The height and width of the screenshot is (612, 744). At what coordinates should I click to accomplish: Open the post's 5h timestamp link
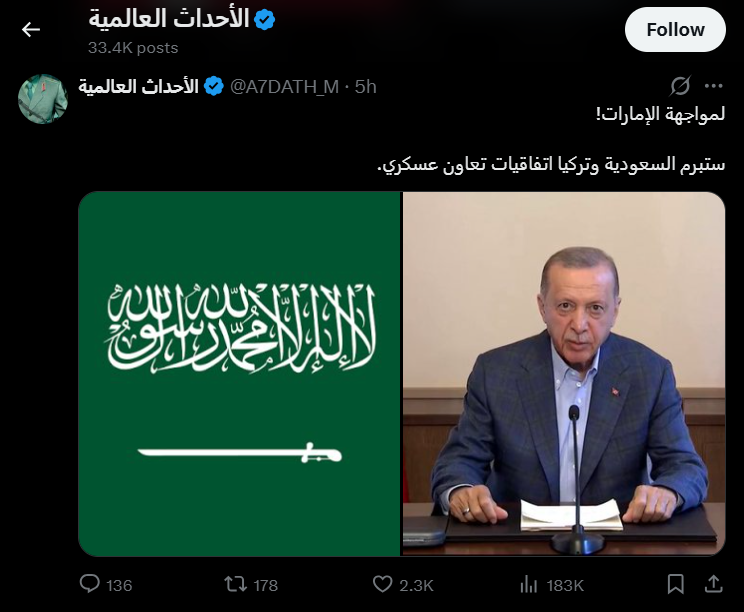[x=366, y=87]
